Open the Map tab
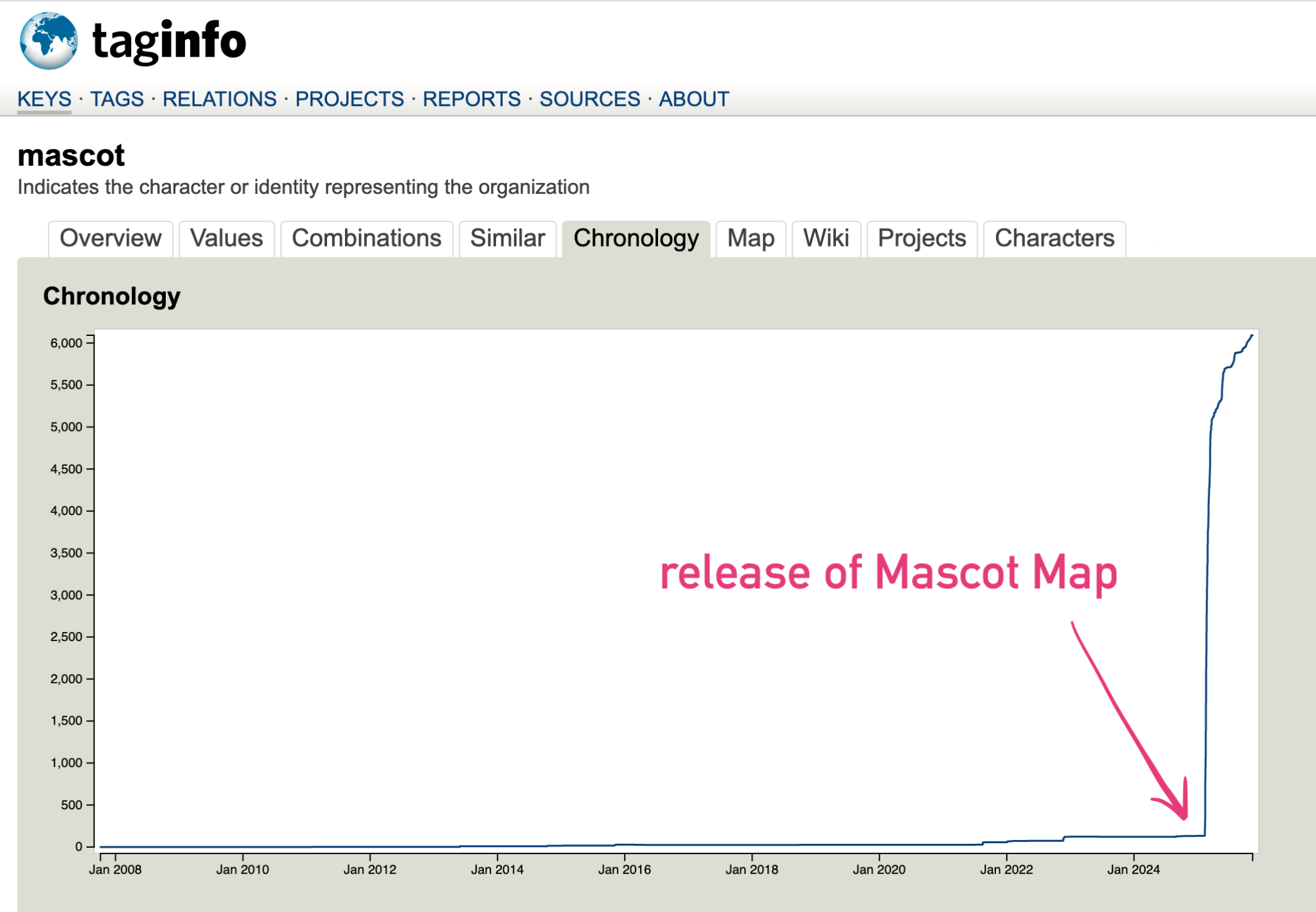 pos(750,238)
